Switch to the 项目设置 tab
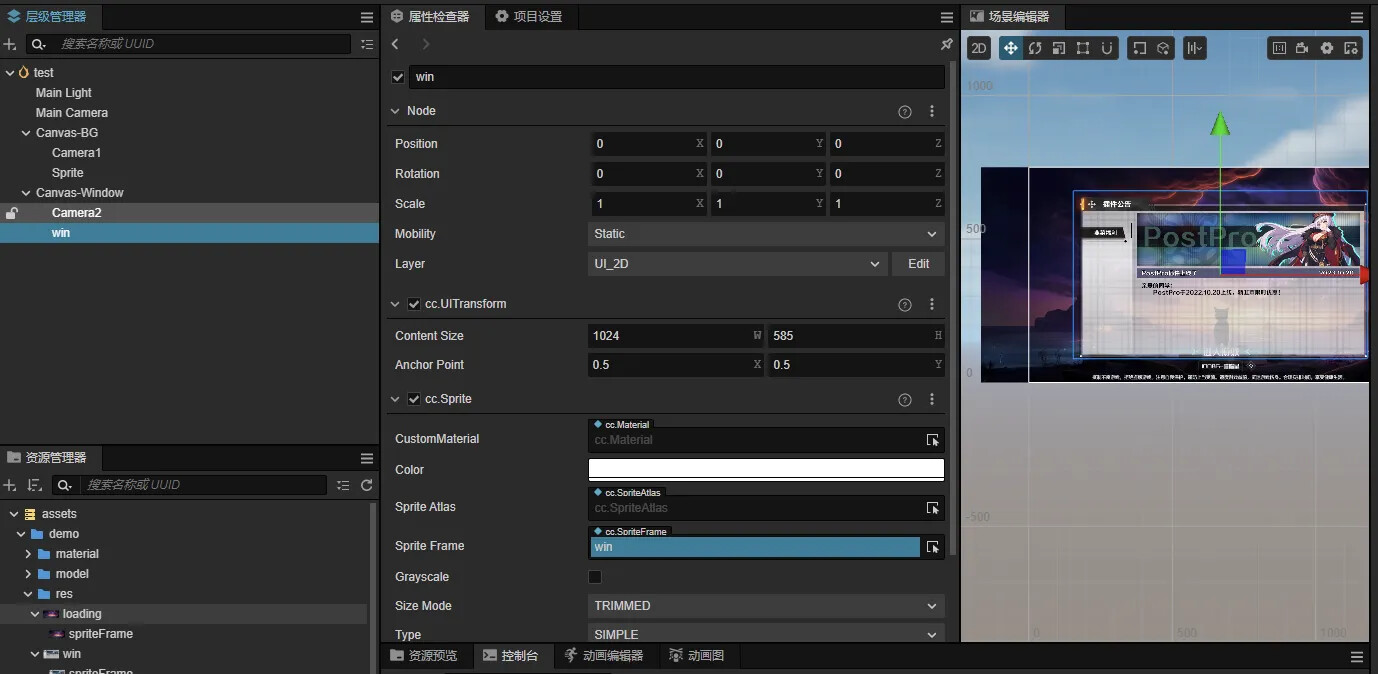The height and width of the screenshot is (674, 1378). [x=529, y=17]
